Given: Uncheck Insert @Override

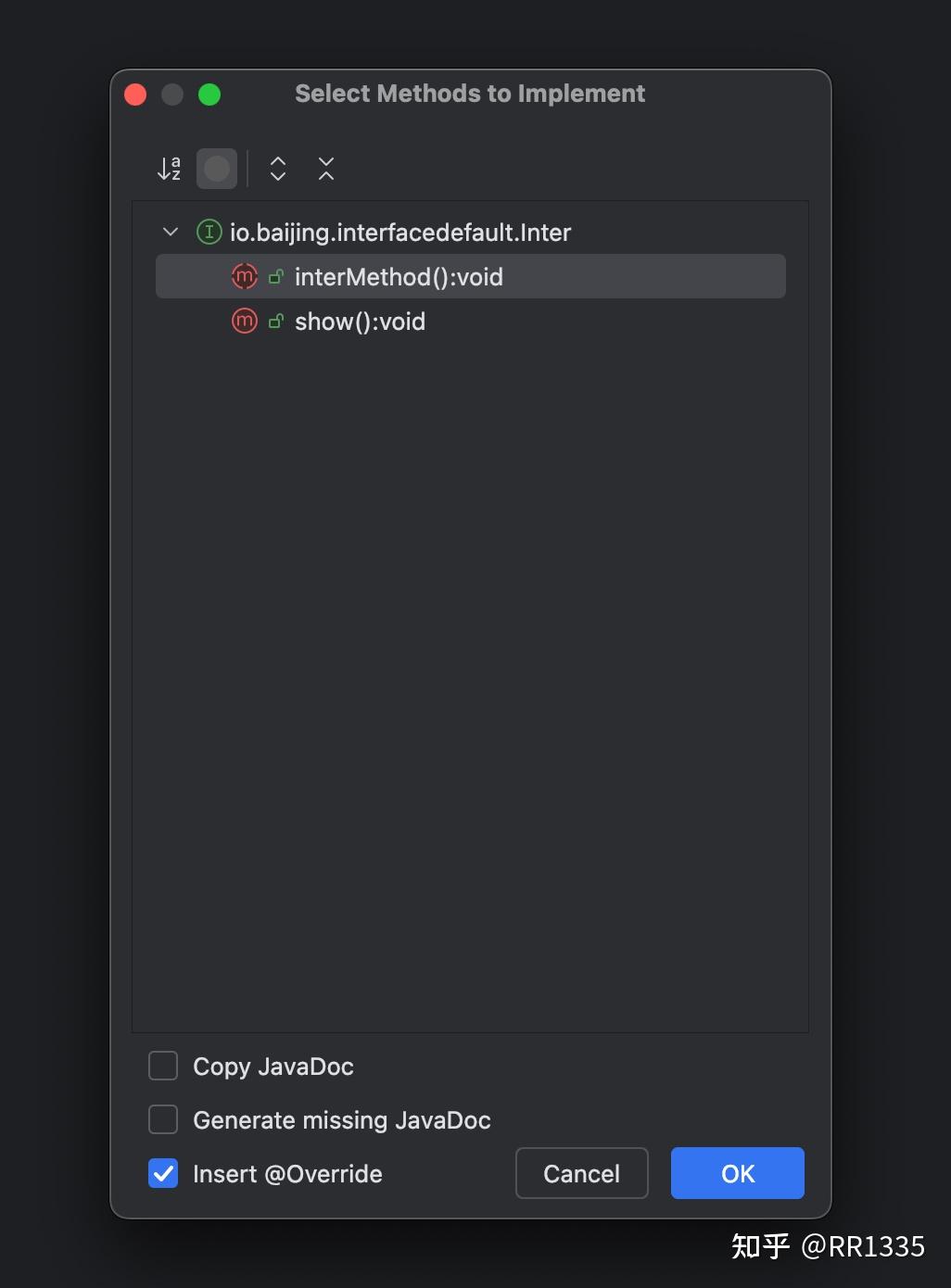Looking at the screenshot, I should click(x=162, y=1173).
